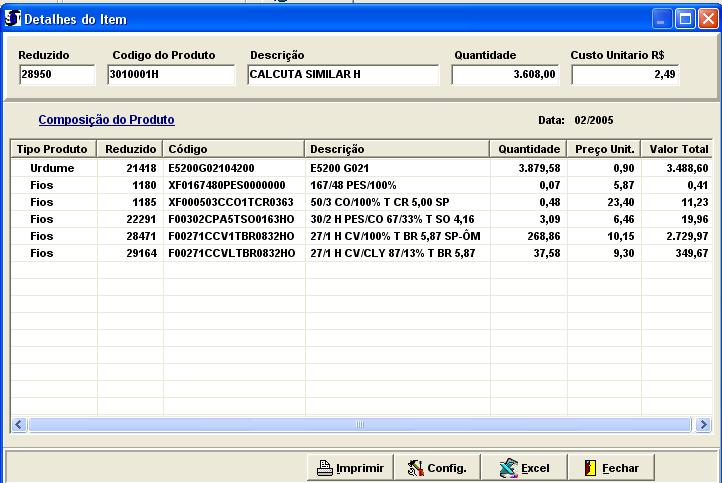This screenshot has height=483, width=722.
Task: Sort by Quantidade column header
Action: click(529, 149)
